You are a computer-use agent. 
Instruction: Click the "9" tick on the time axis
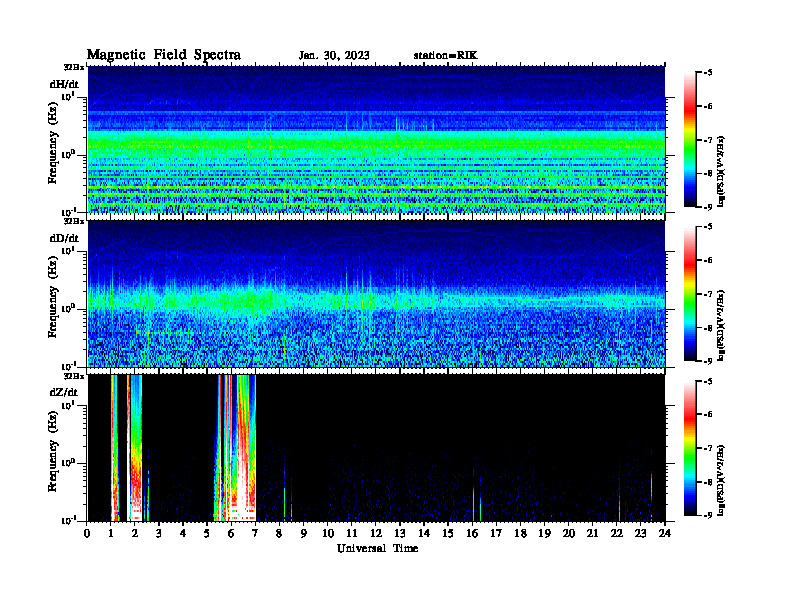(x=304, y=533)
